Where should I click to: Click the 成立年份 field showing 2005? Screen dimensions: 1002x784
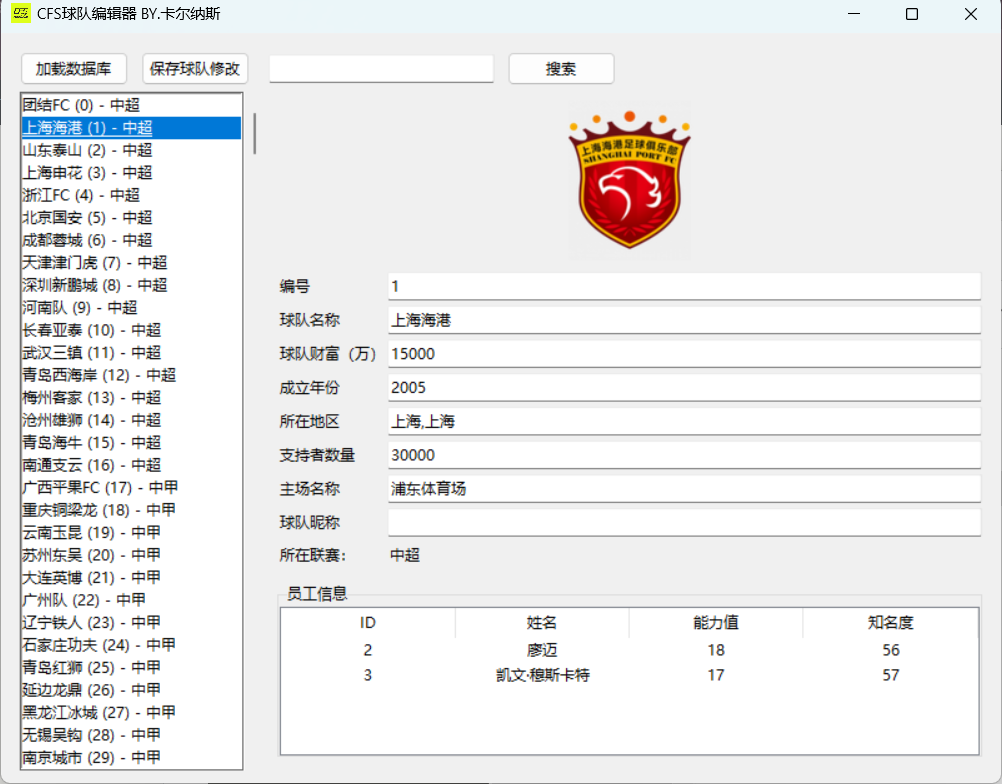point(684,388)
